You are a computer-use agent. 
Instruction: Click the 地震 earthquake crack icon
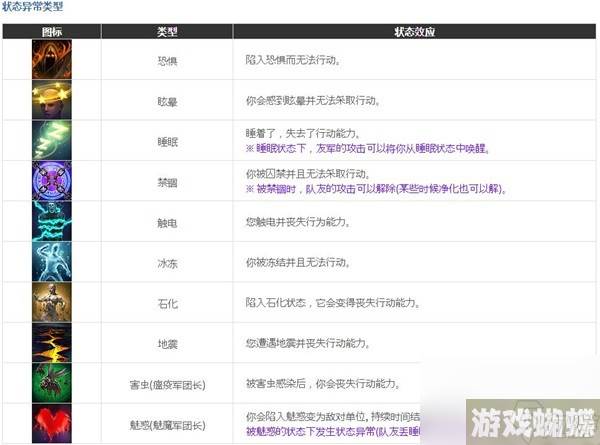click(x=52, y=342)
